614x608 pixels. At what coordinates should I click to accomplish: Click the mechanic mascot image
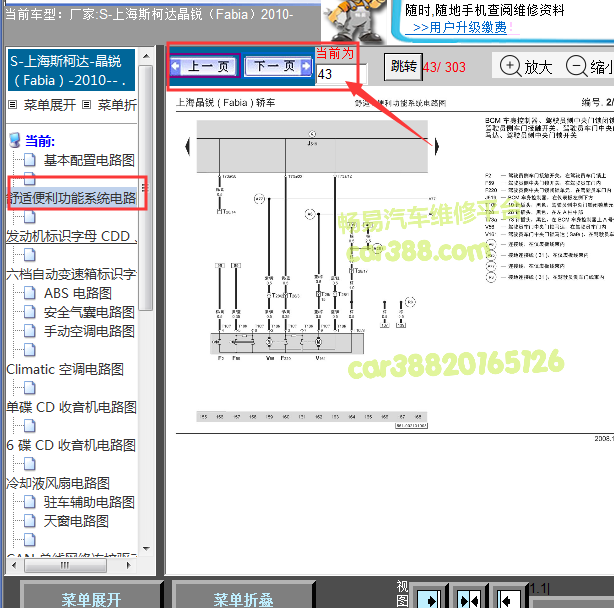point(356,21)
